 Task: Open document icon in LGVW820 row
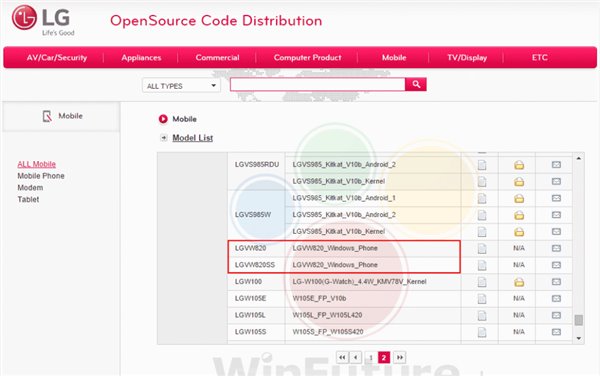pos(482,249)
